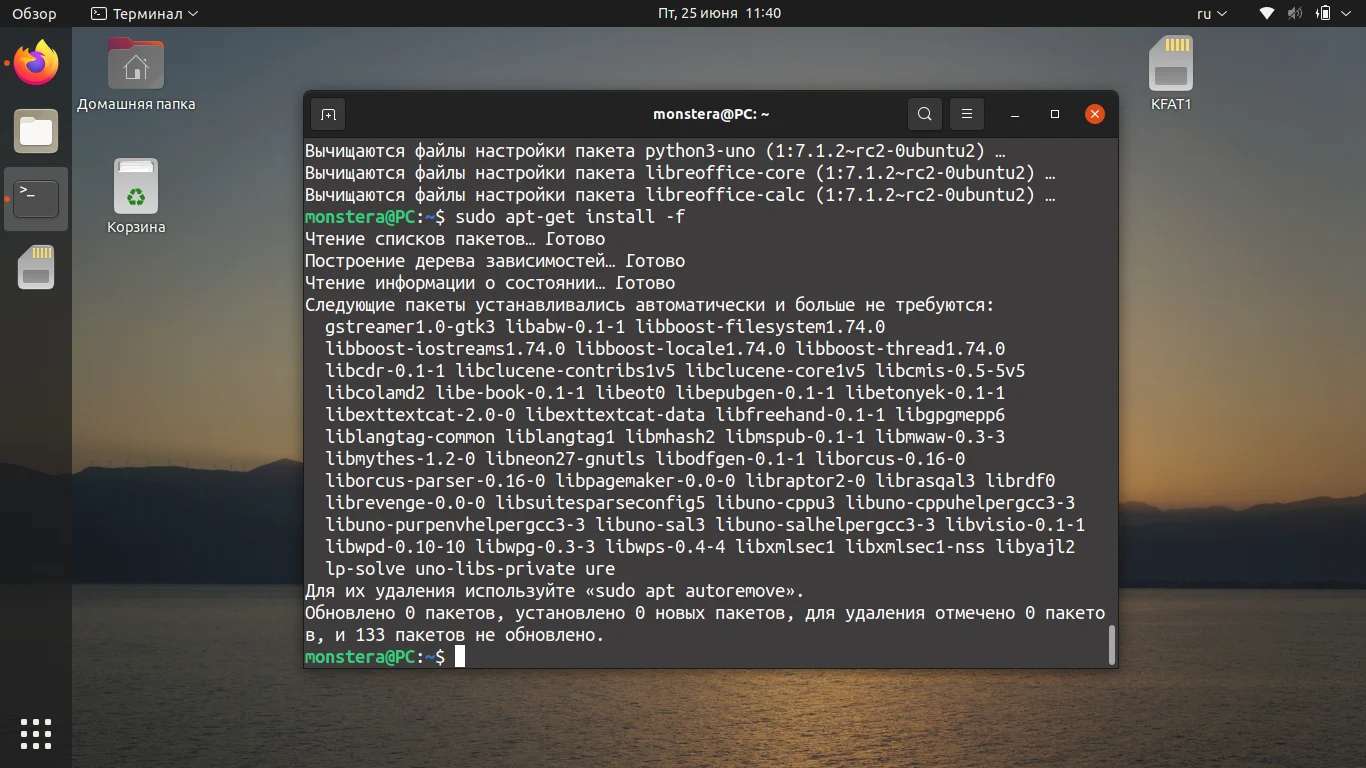Click the volume icon in top bar
The image size is (1366, 768).
(x=1295, y=14)
